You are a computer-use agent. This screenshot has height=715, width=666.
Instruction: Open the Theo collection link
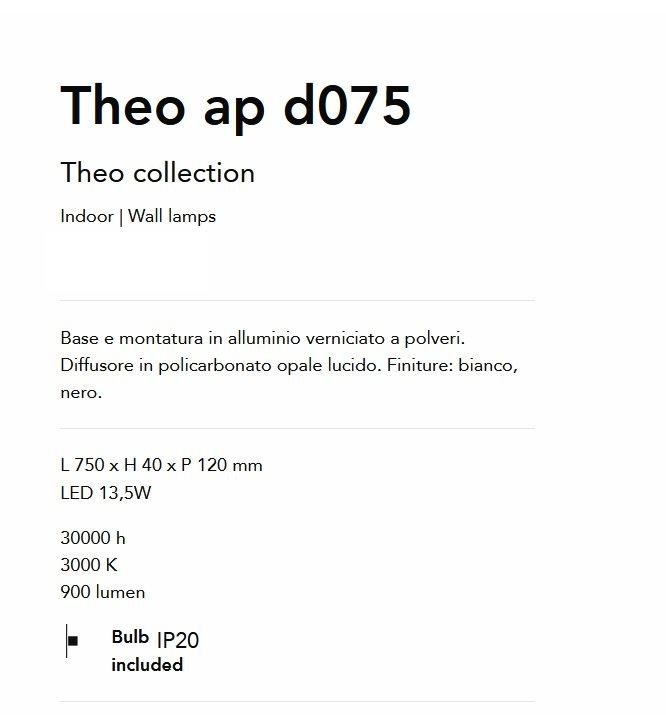tap(157, 172)
